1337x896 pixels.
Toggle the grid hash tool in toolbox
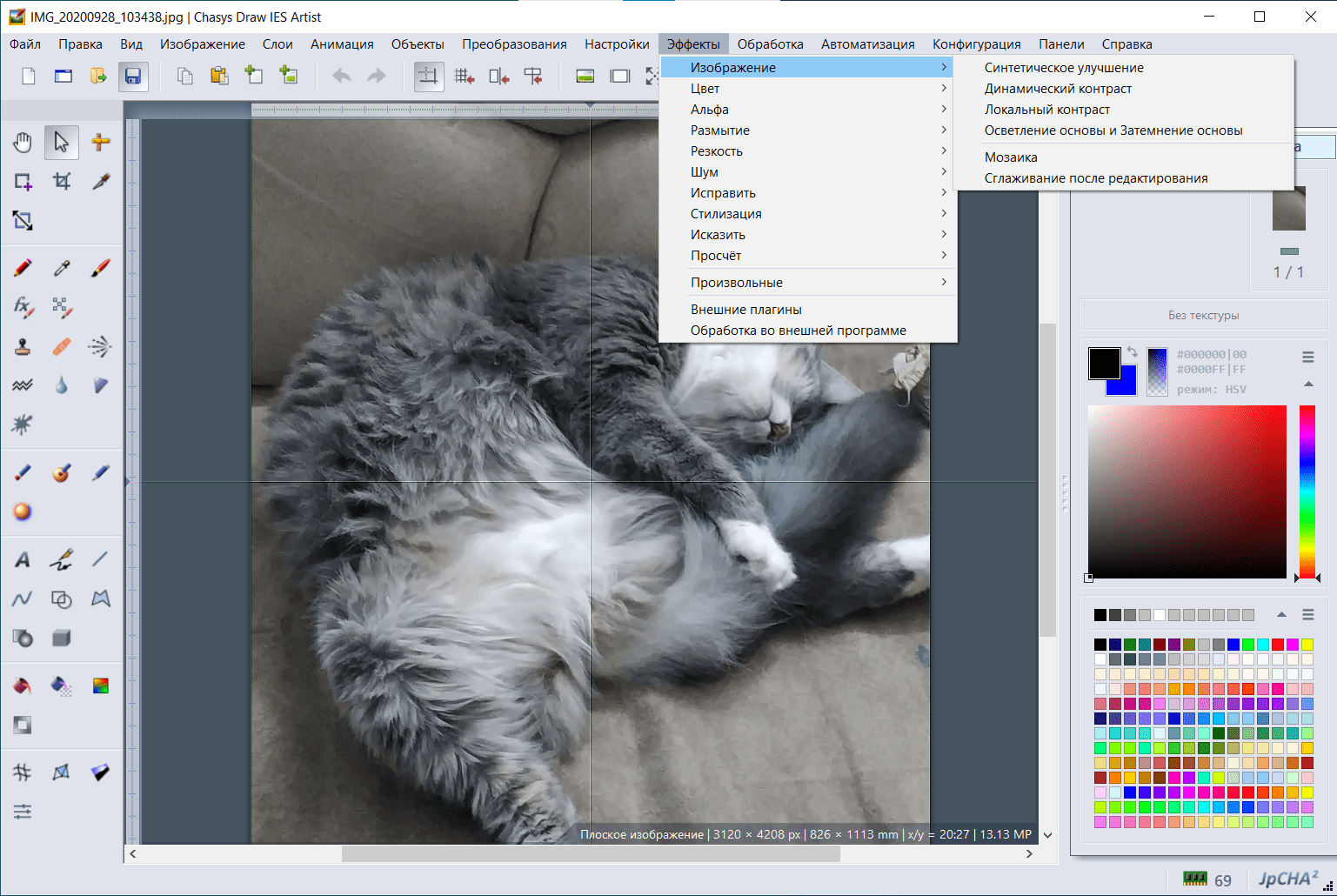[x=23, y=772]
